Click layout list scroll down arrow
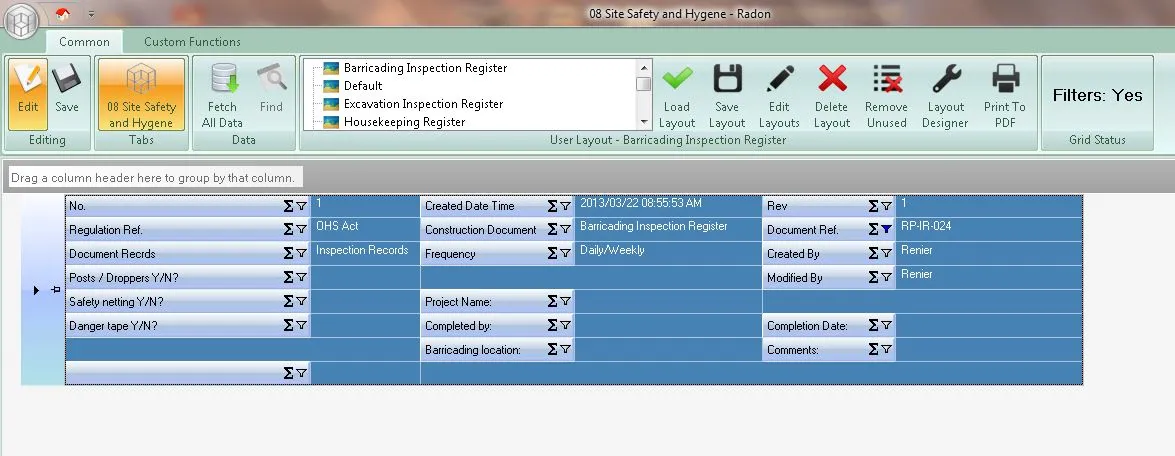 tap(644, 123)
